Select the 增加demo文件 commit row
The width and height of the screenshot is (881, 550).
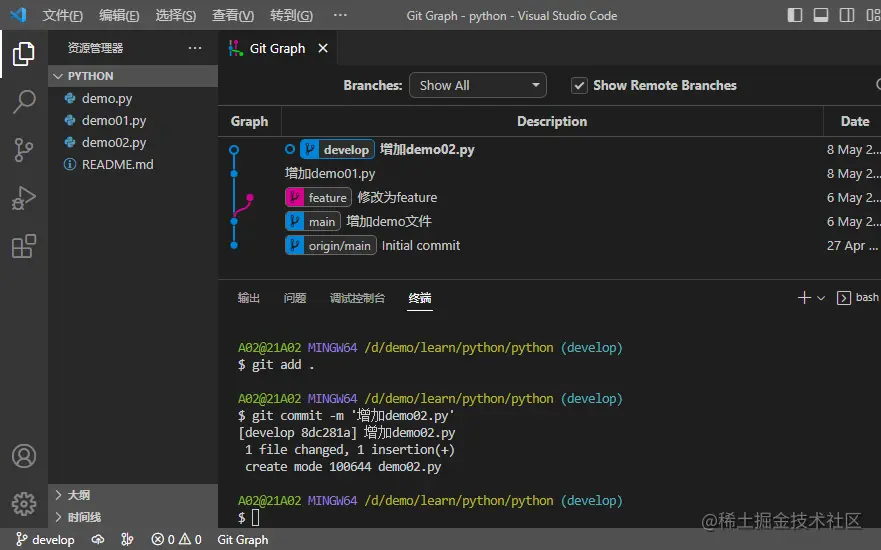(550, 221)
